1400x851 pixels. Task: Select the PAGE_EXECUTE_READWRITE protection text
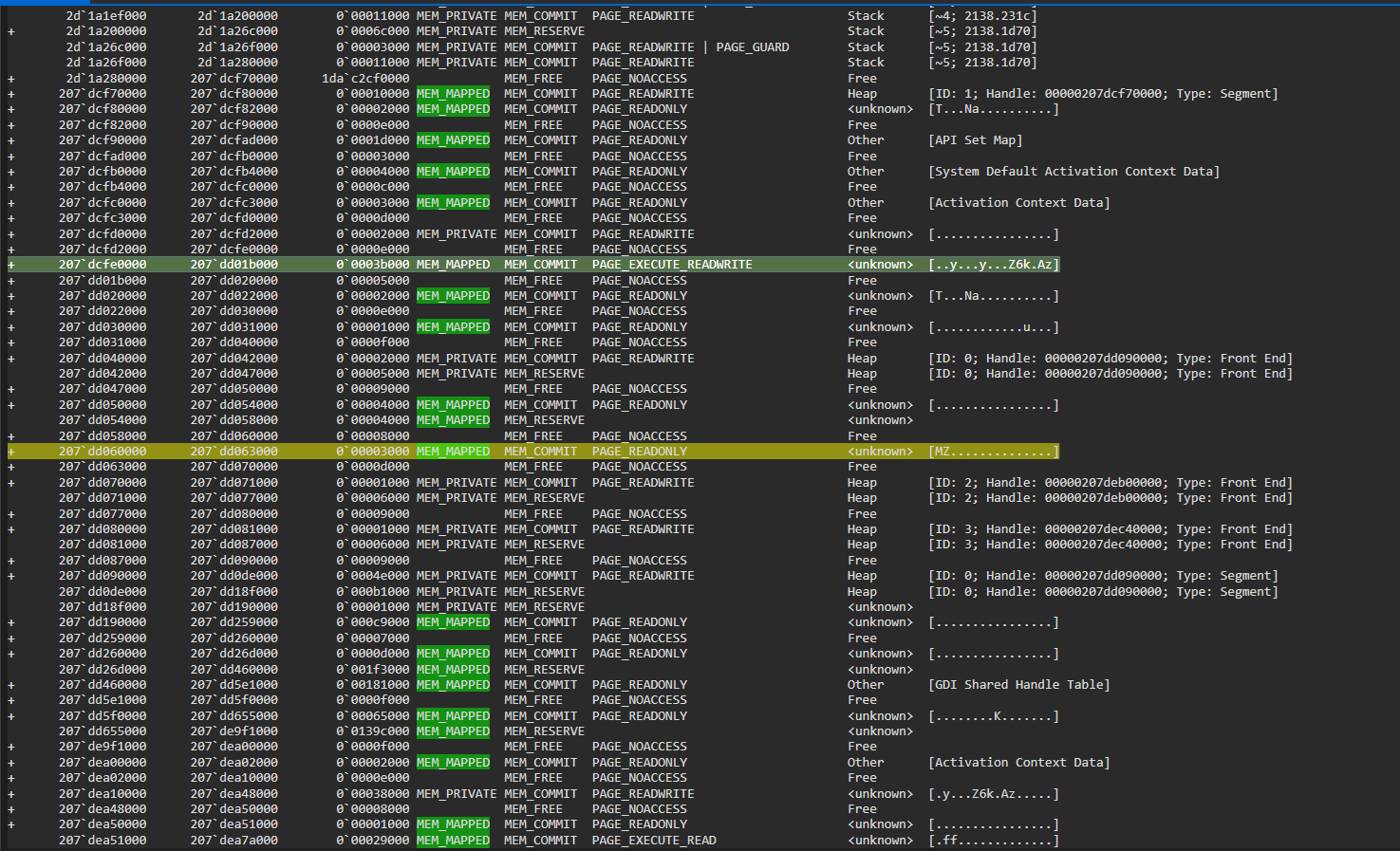(672, 265)
